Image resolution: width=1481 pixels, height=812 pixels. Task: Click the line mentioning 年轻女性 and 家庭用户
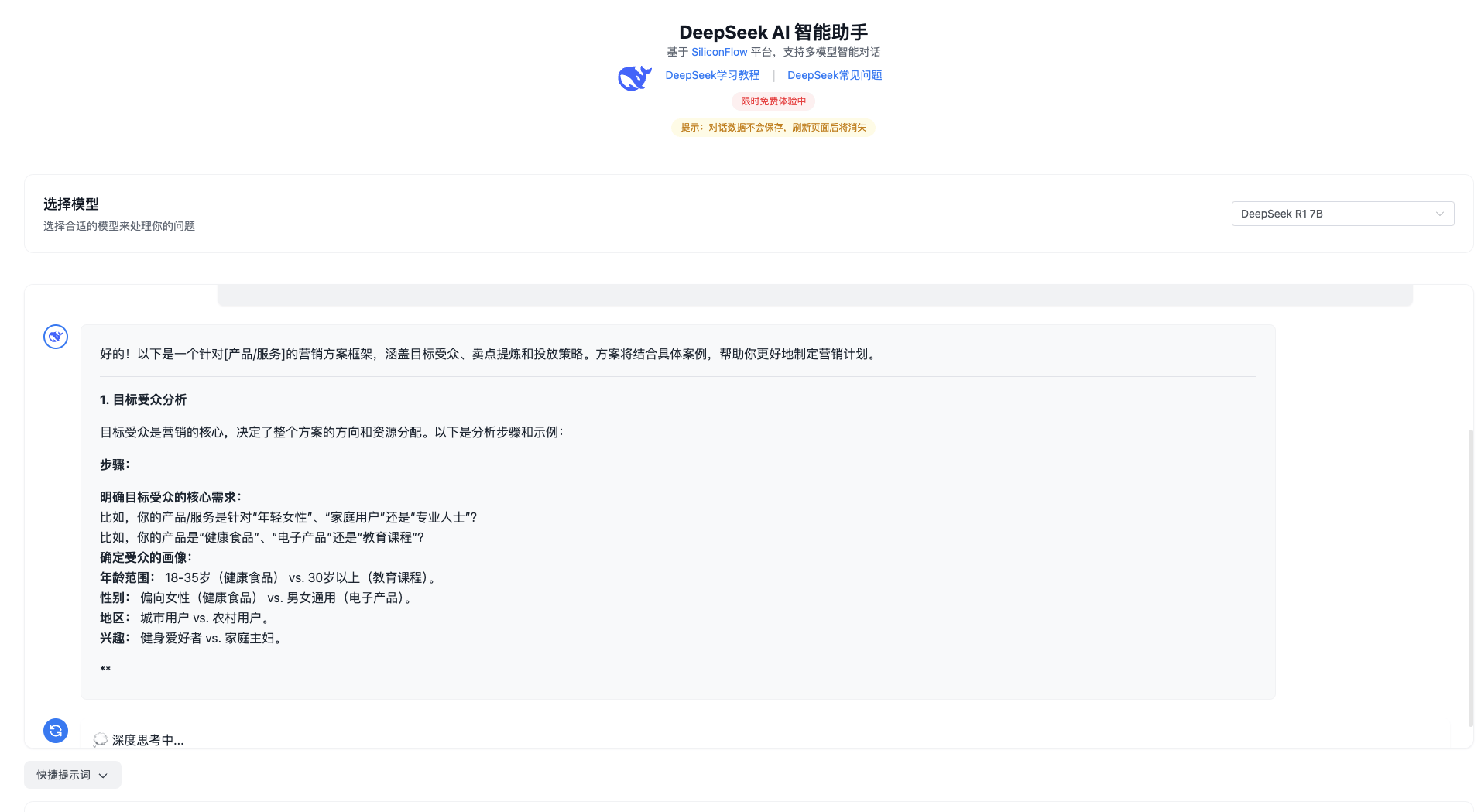point(289,517)
